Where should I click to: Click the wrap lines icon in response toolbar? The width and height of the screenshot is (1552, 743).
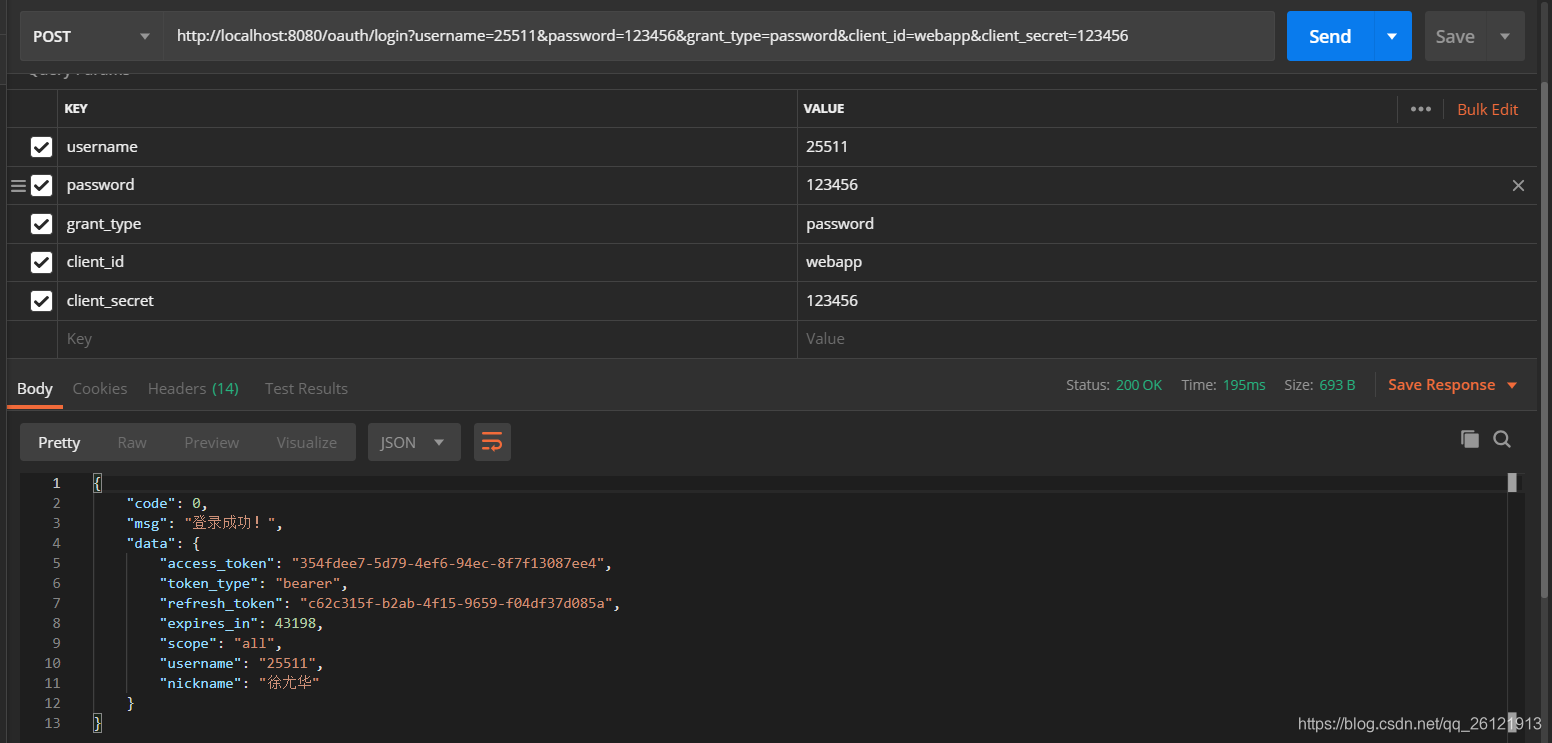pyautogui.click(x=492, y=442)
